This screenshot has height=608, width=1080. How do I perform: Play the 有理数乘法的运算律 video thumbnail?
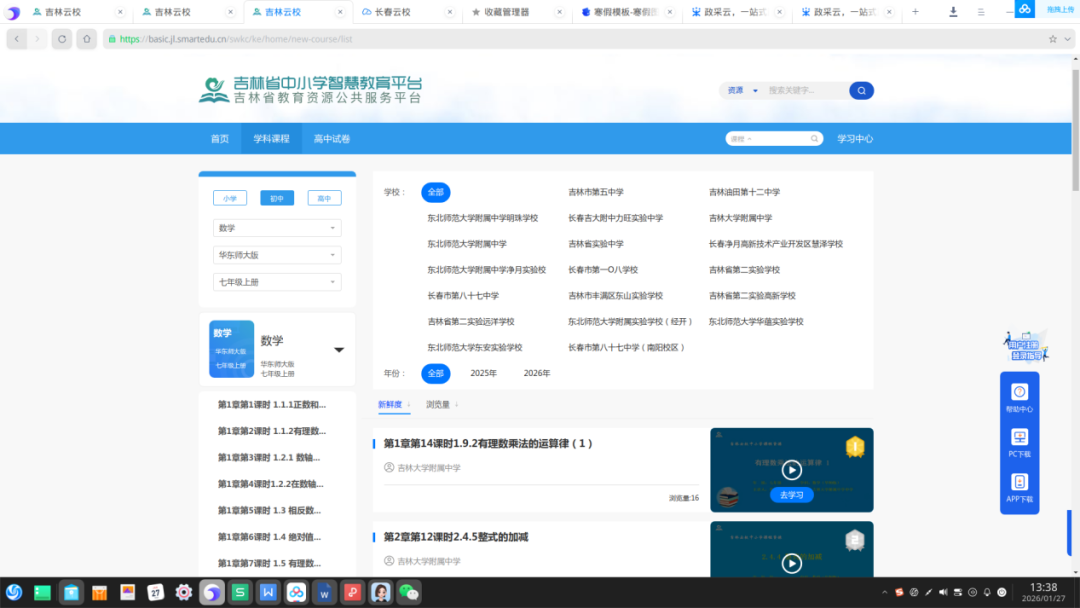click(x=791, y=470)
